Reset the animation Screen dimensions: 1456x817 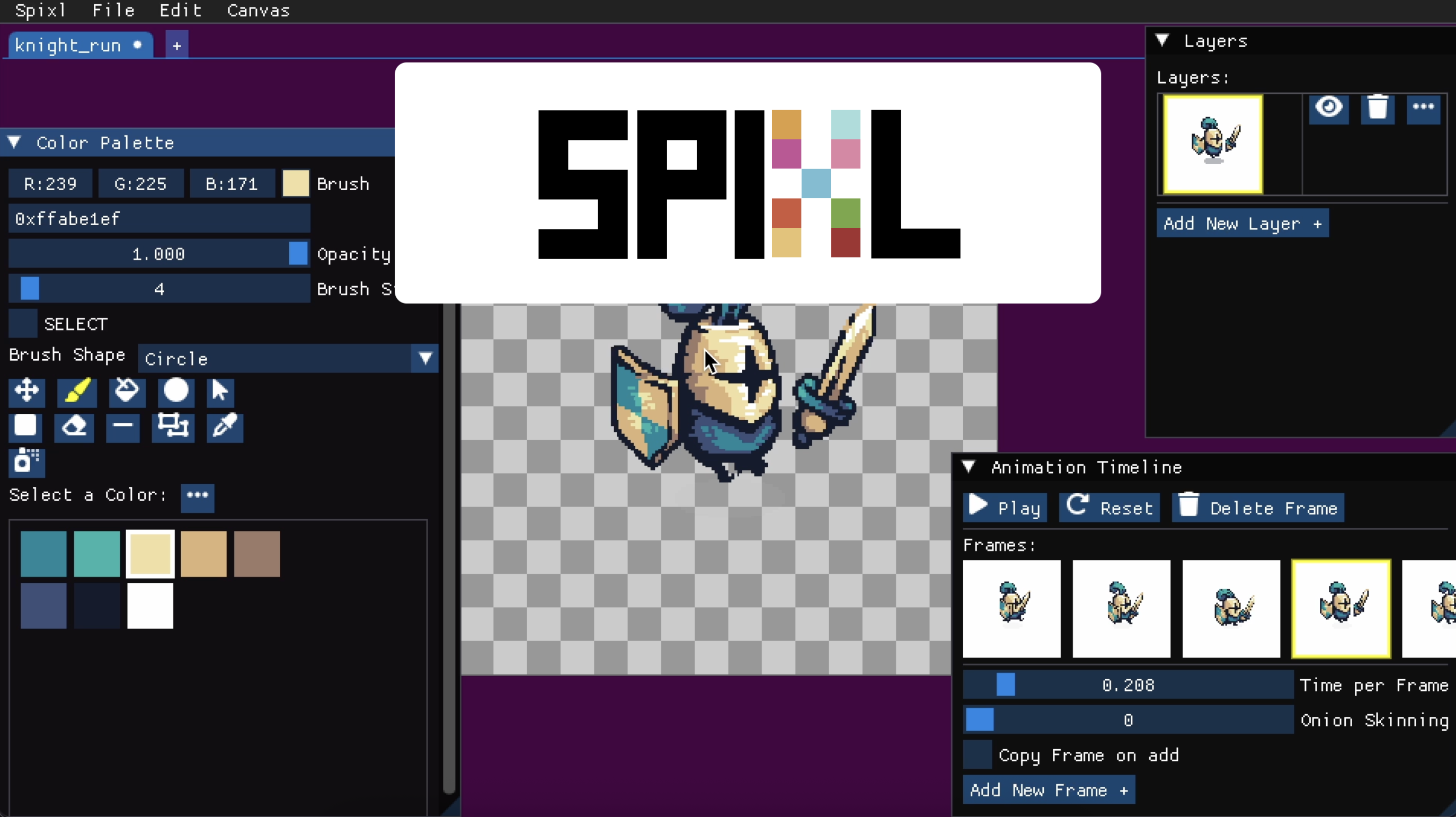click(1109, 508)
